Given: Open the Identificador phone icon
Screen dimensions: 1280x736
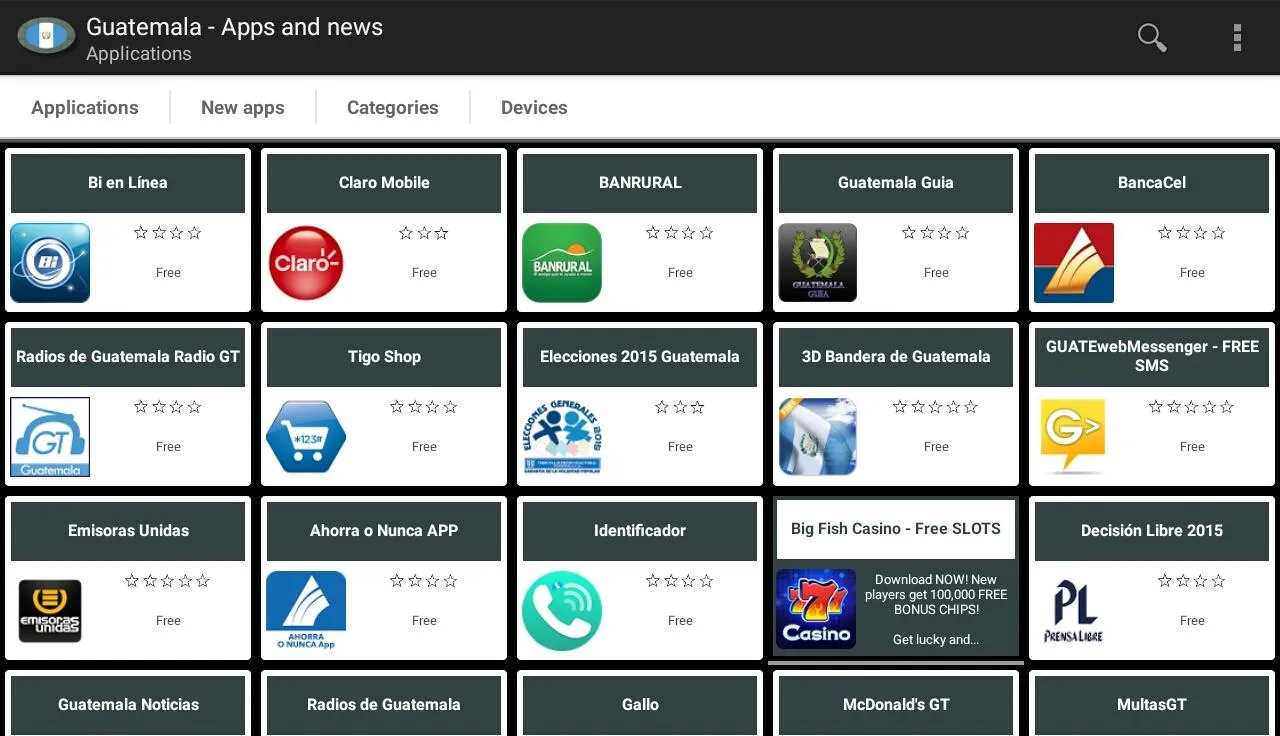Looking at the screenshot, I should [x=562, y=611].
